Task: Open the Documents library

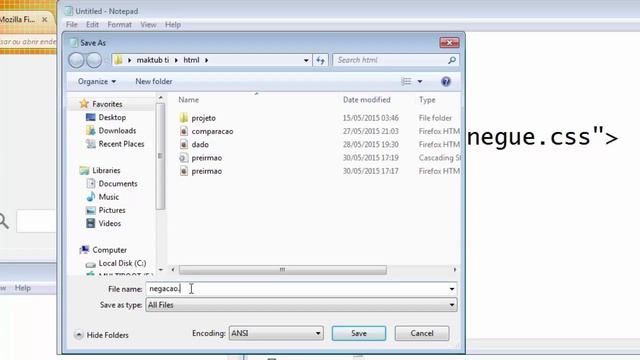Action: 118,184
